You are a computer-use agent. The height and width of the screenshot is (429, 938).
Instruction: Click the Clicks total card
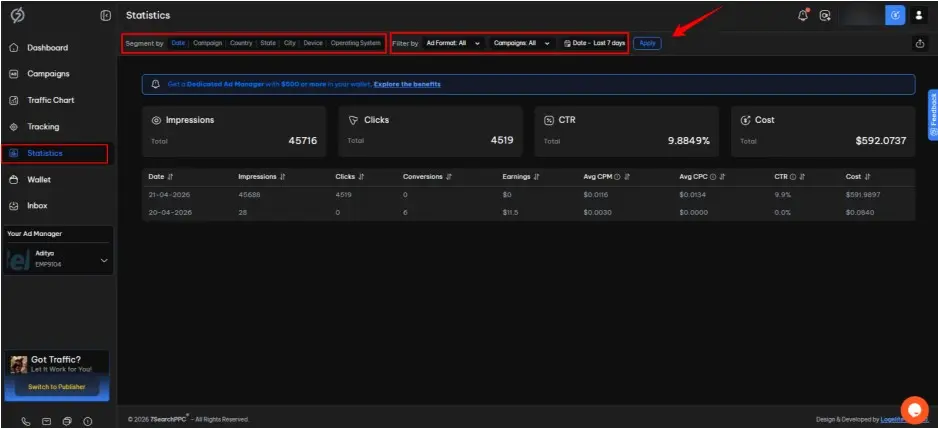tap(430, 132)
